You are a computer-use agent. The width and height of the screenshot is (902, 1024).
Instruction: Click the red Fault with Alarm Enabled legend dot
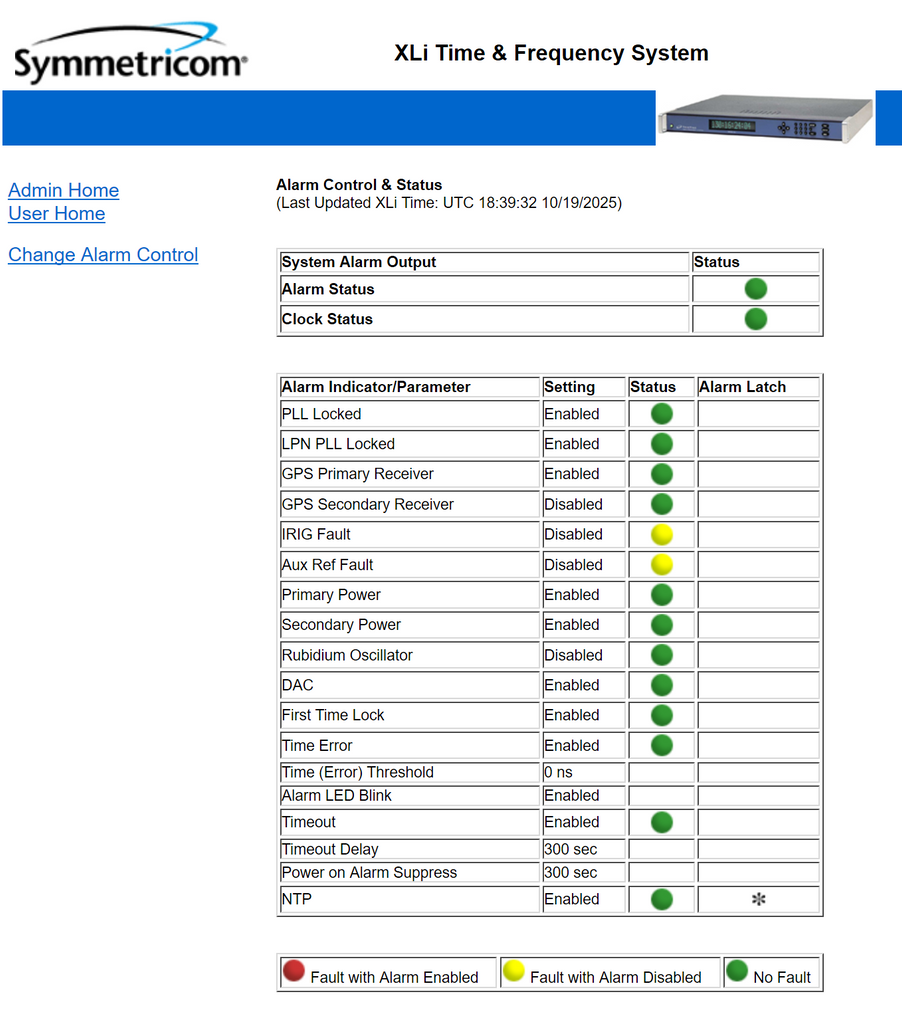[294, 971]
